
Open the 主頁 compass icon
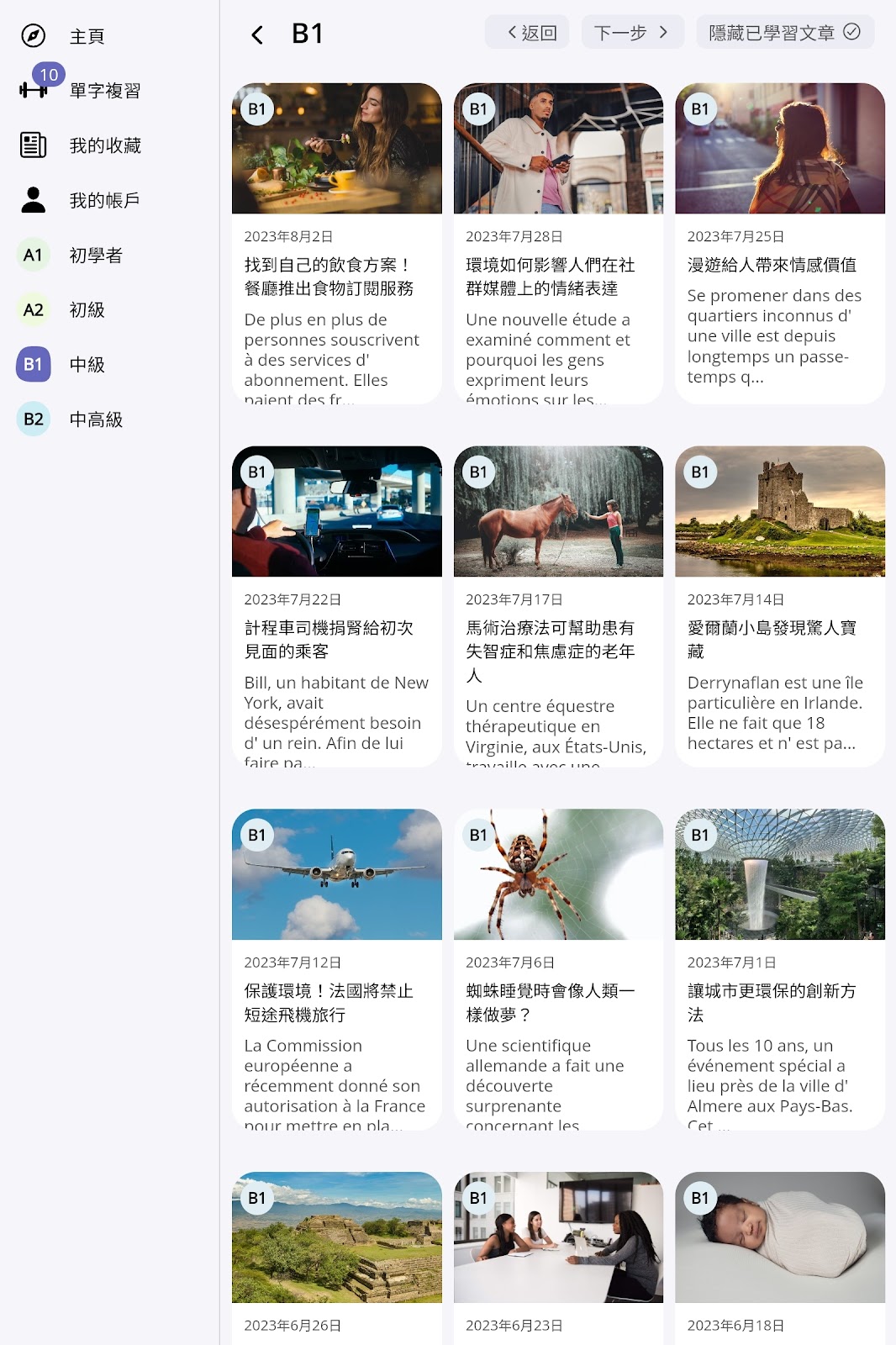point(33,35)
